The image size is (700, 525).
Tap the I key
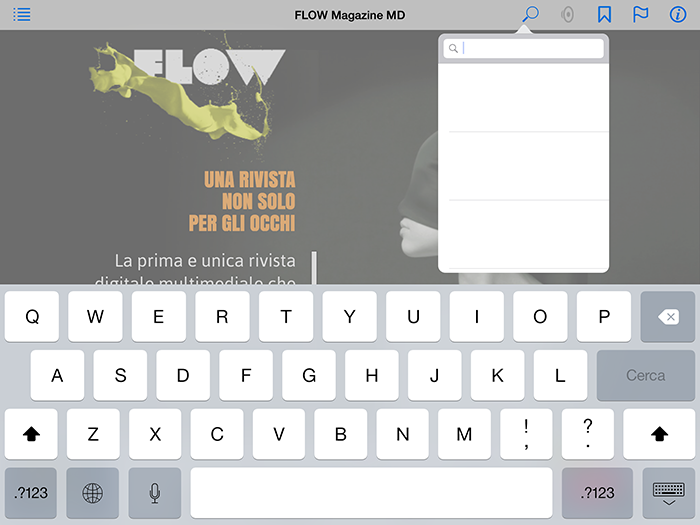click(x=477, y=317)
